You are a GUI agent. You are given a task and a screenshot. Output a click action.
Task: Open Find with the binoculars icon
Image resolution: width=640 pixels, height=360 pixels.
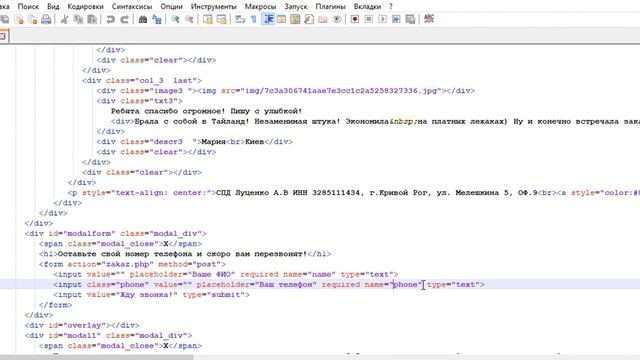click(x=142, y=19)
